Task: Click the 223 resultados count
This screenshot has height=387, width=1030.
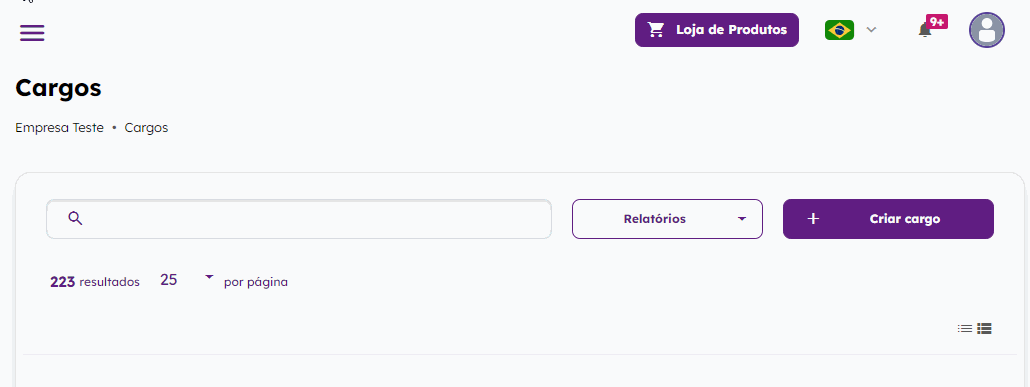Action: (95, 282)
